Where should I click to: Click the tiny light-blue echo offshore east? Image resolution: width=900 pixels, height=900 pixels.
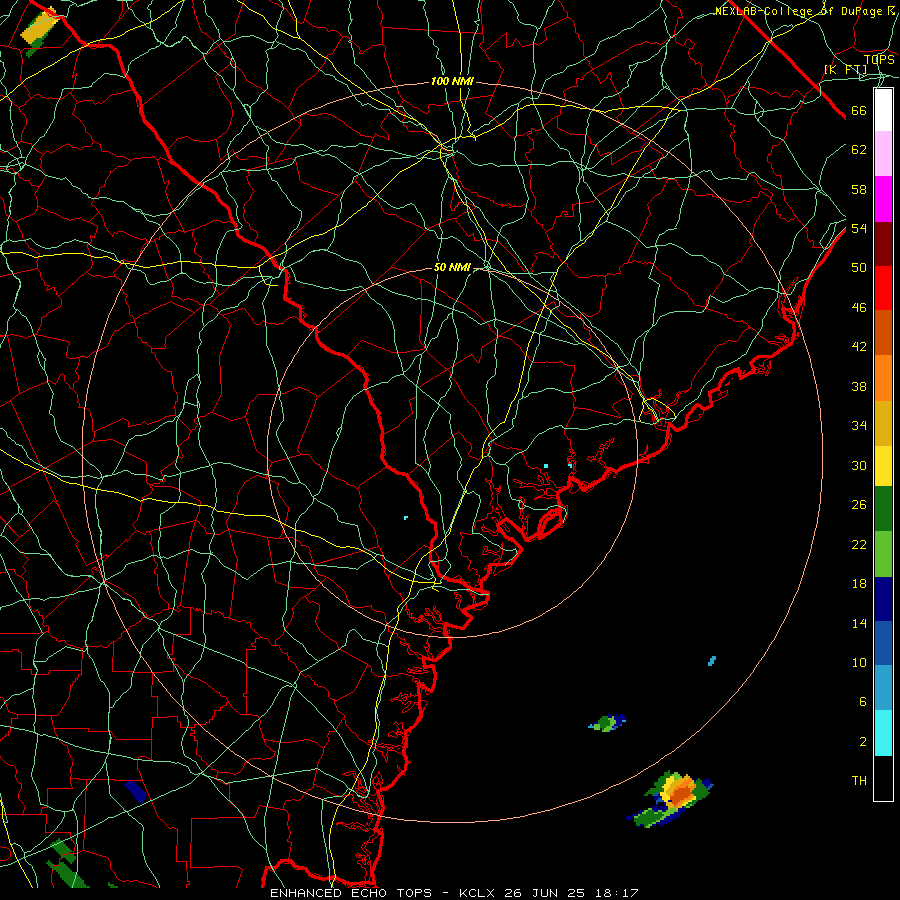pos(712,661)
